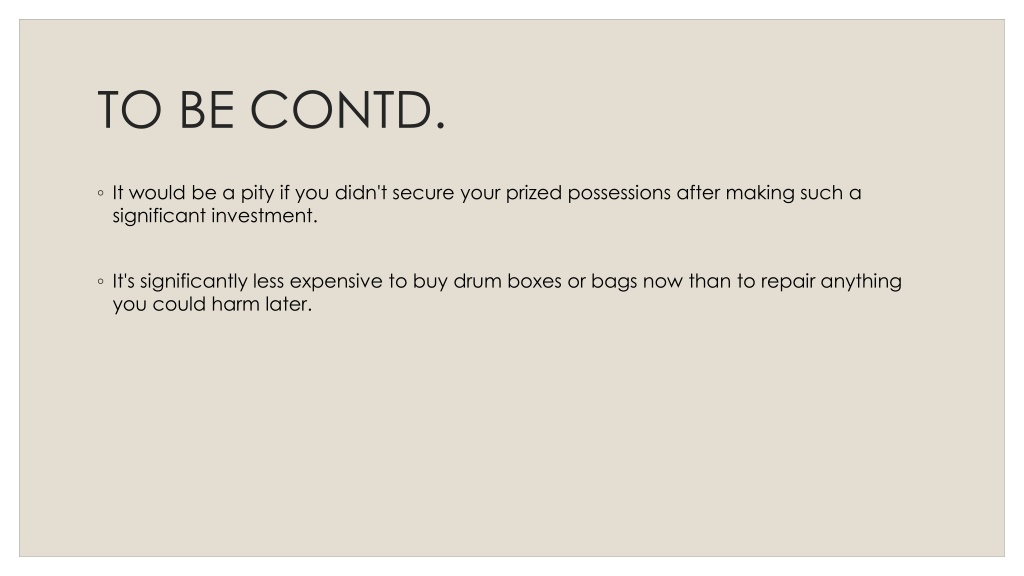1024x576 pixels.
Task: Select the first bullet marker
Action: click(x=101, y=193)
